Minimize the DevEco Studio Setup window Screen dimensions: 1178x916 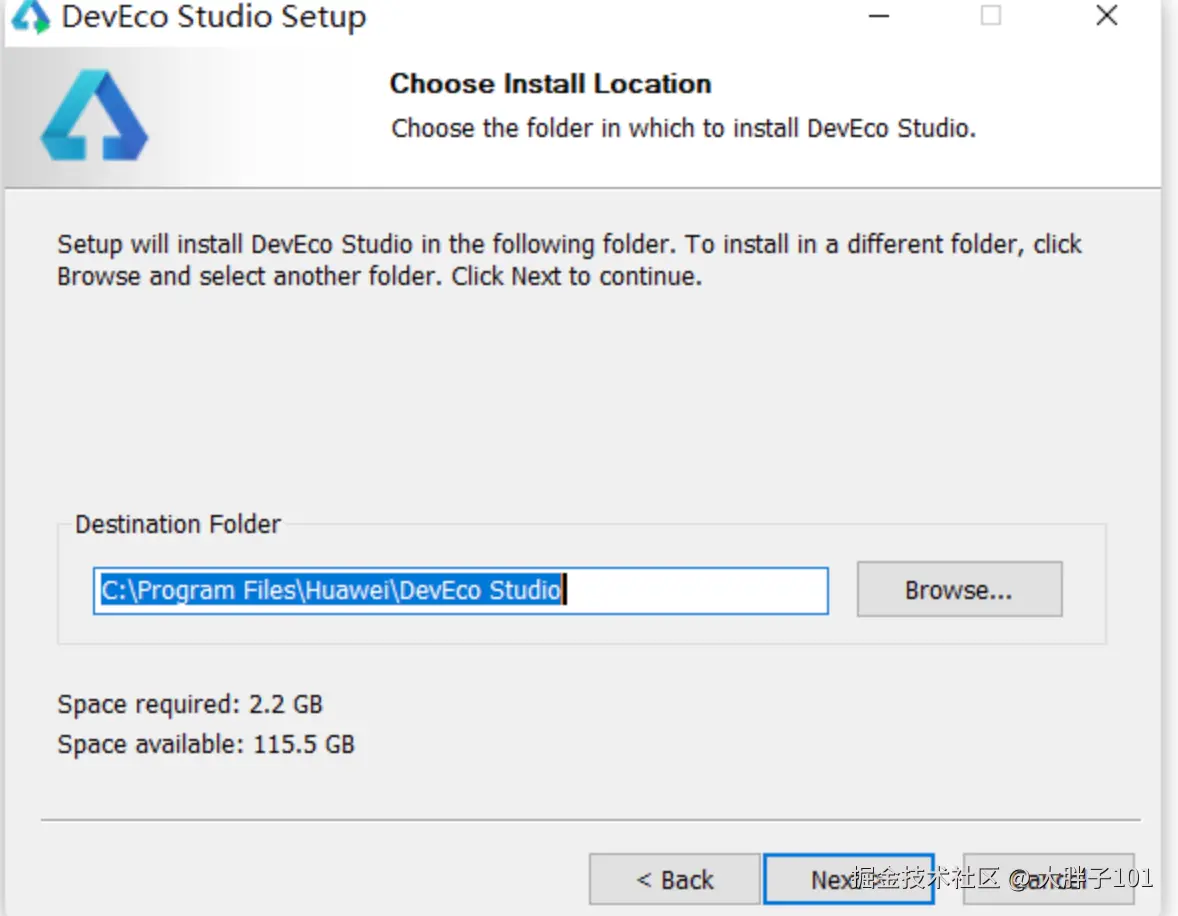pos(879,16)
